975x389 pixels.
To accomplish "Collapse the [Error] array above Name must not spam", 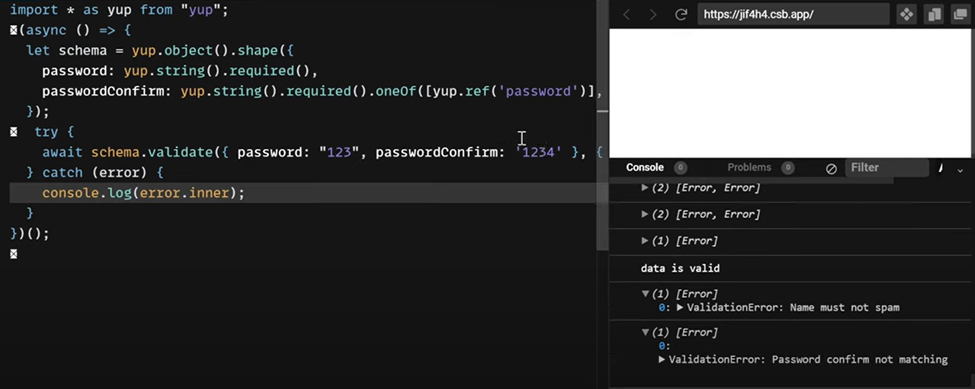I will (x=645, y=294).
